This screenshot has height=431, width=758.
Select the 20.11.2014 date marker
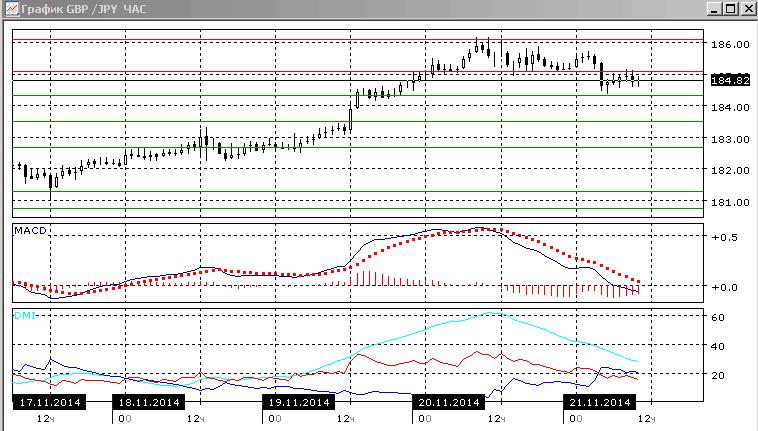(x=449, y=402)
